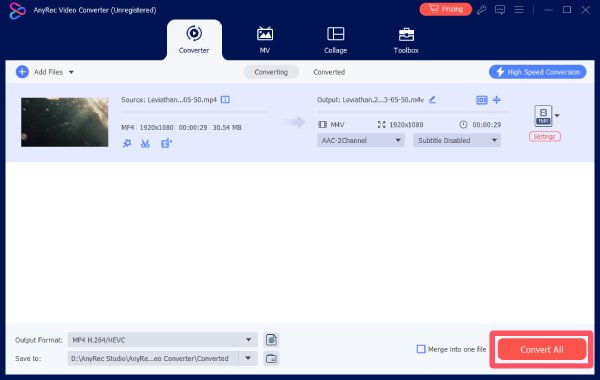The image size is (600, 380).
Task: Open the Enhance video icon
Action: coord(166,144)
